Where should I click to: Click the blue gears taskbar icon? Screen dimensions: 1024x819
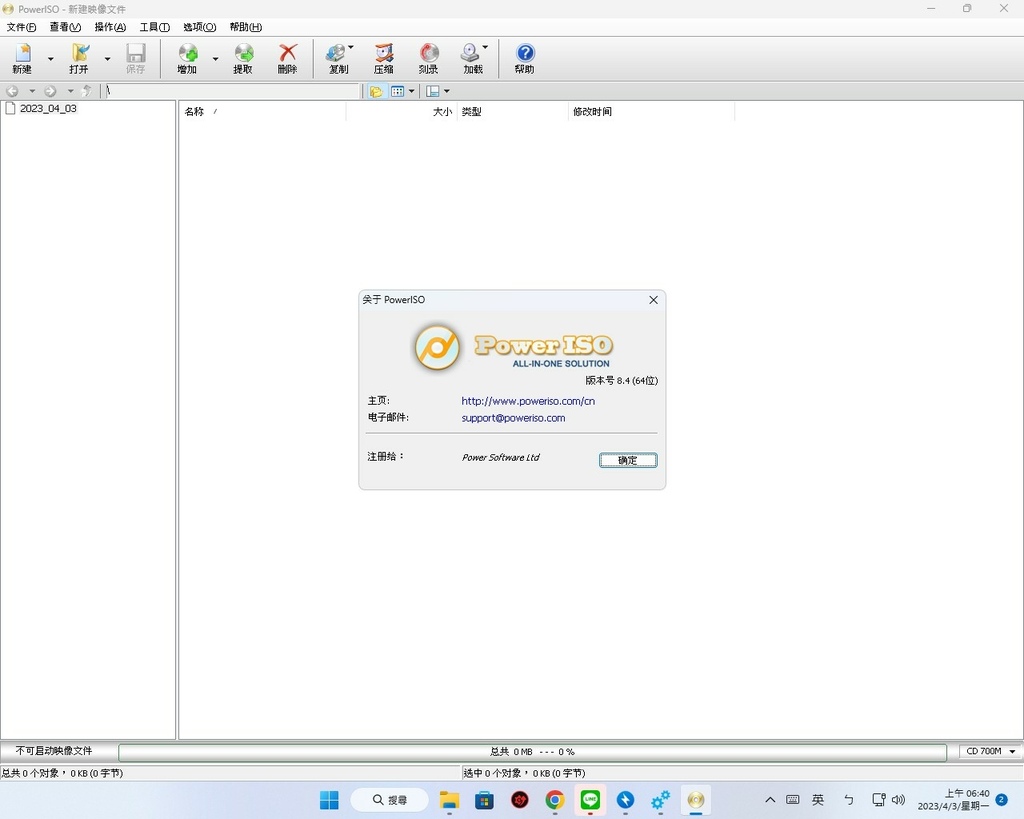coord(661,800)
